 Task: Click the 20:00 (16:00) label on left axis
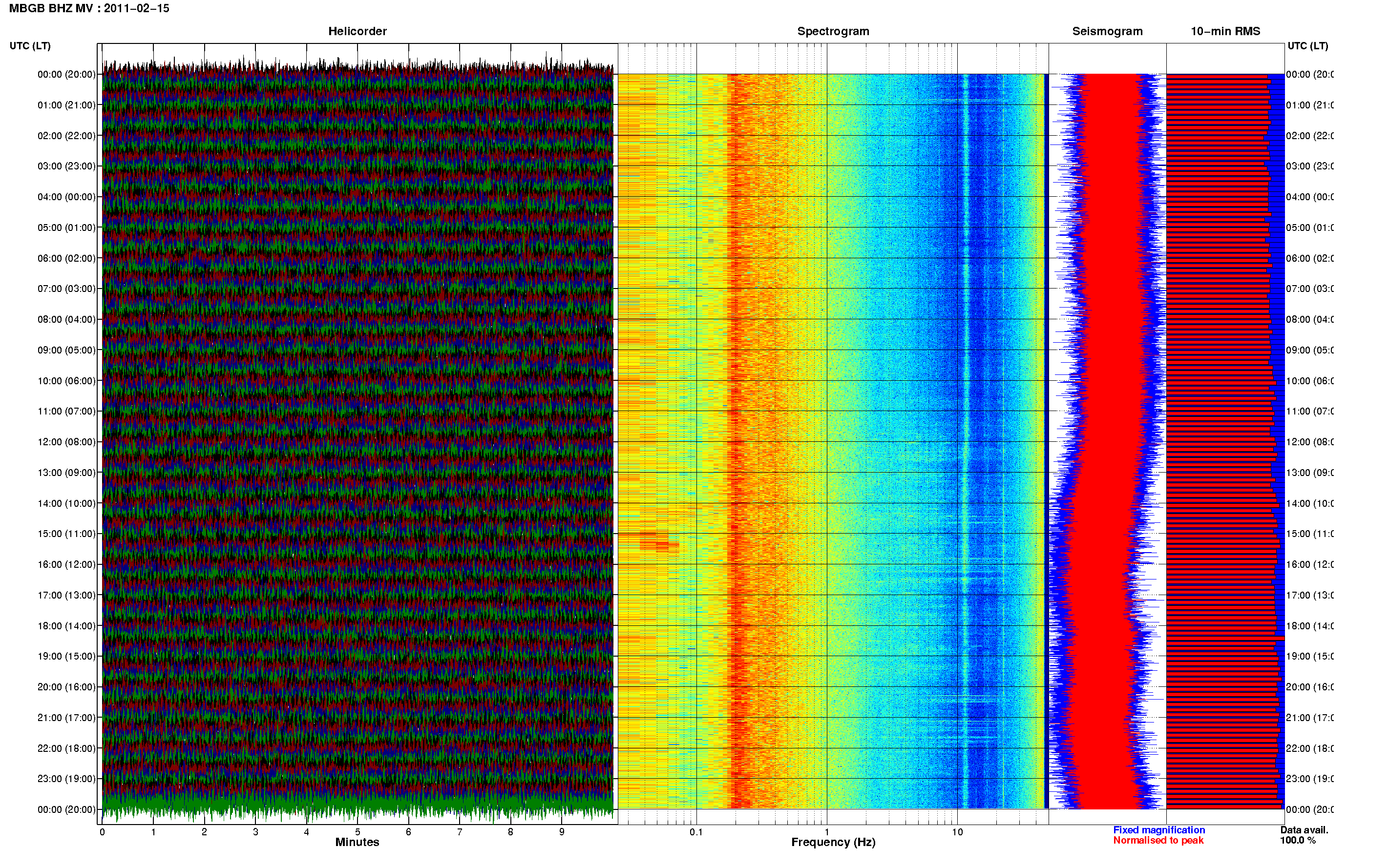tap(66, 686)
